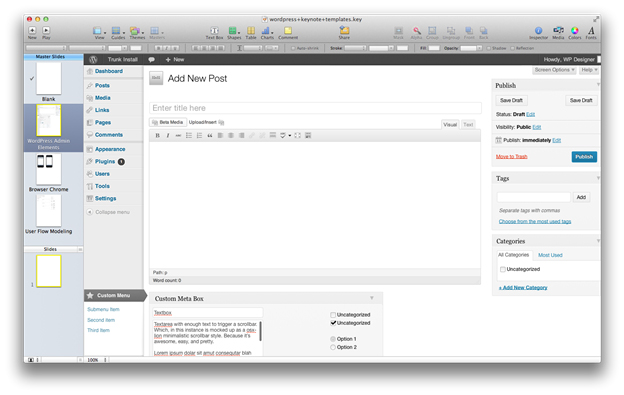
Task: Insert a Table using the toolbar icon
Action: (x=251, y=31)
